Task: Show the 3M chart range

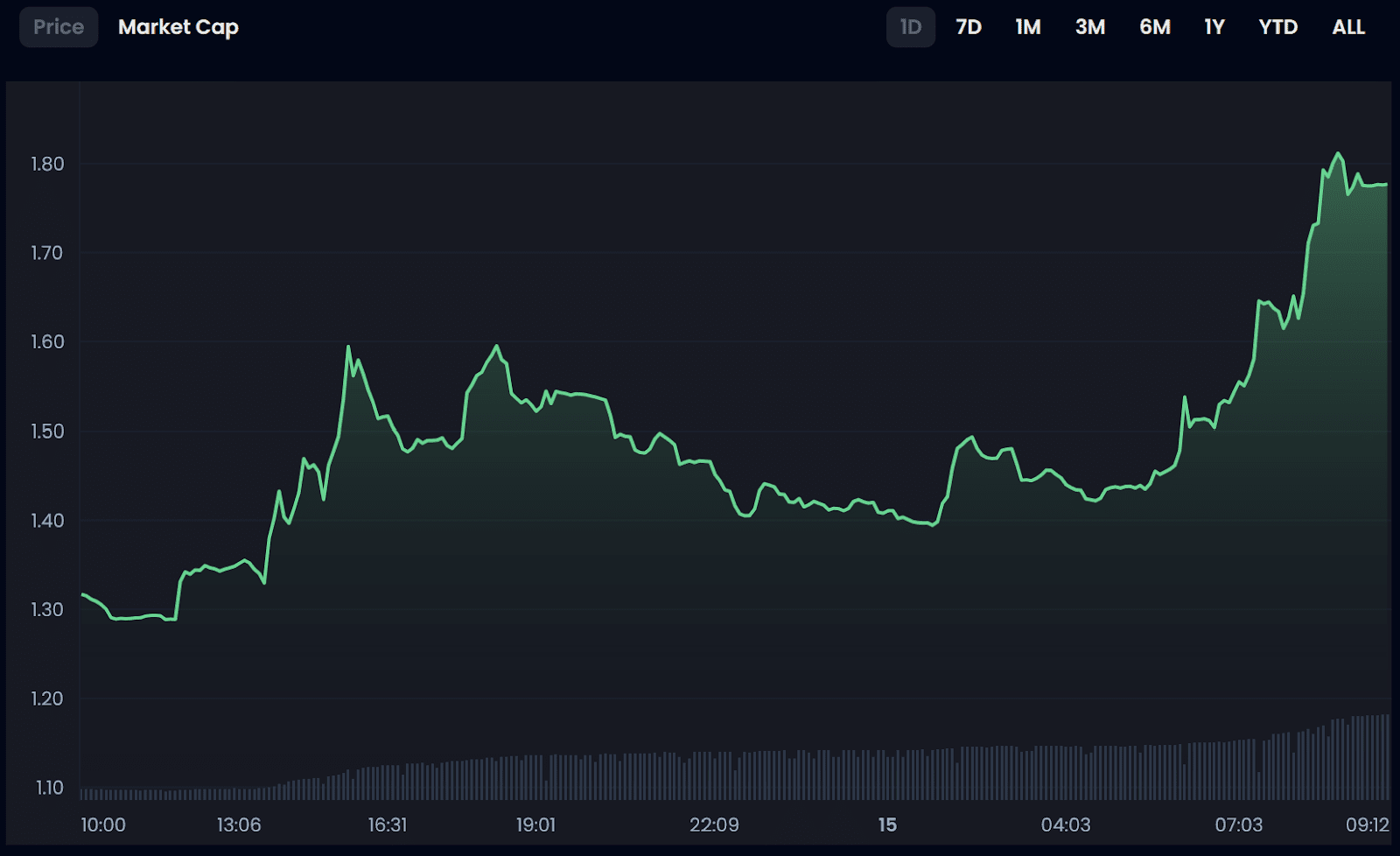Action: point(1090,27)
